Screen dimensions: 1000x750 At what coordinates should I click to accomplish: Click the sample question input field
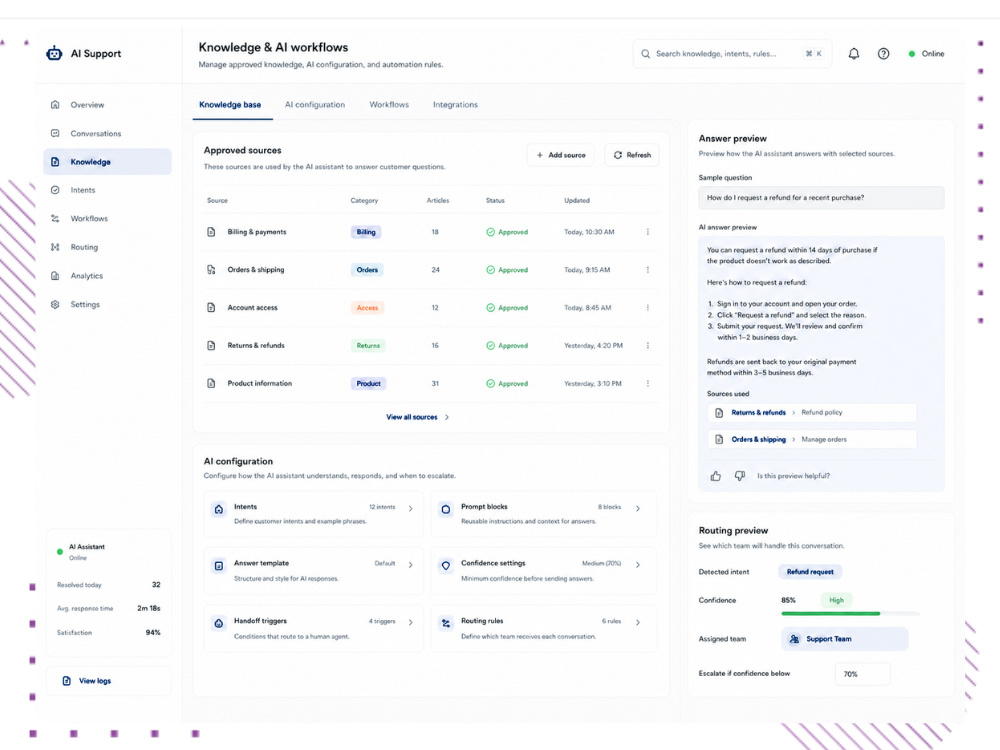(821, 198)
